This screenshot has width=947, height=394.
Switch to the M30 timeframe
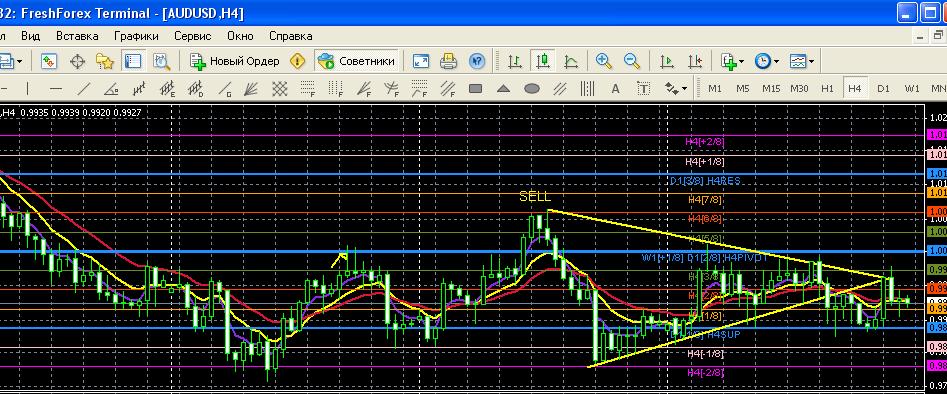(x=799, y=89)
